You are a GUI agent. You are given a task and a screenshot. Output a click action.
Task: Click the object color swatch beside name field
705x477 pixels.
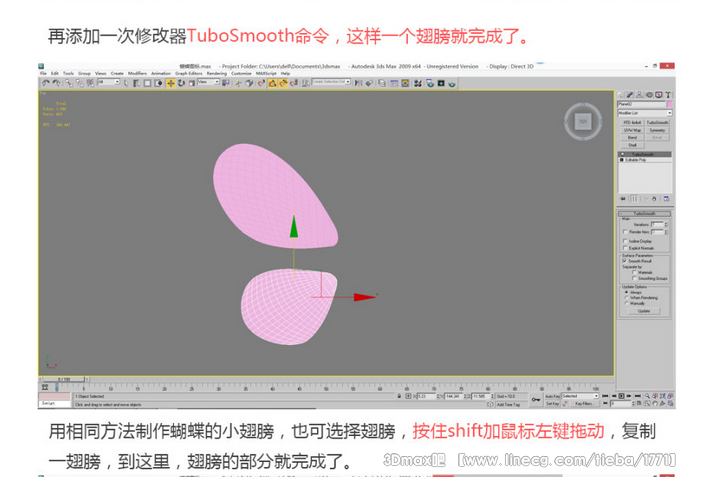(669, 104)
